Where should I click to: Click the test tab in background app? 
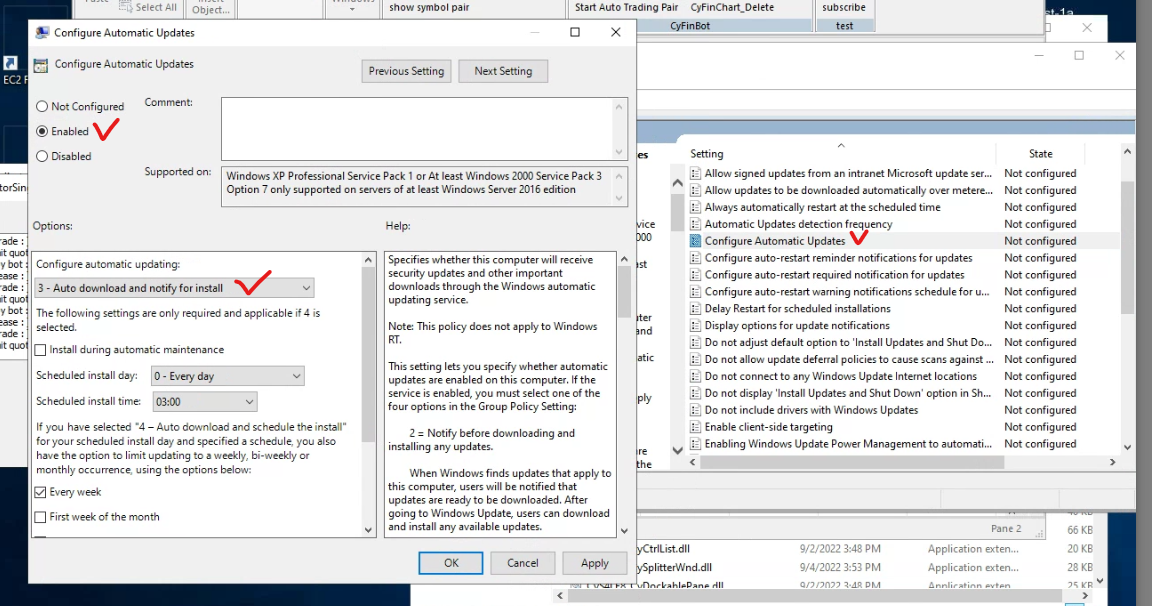(x=845, y=26)
